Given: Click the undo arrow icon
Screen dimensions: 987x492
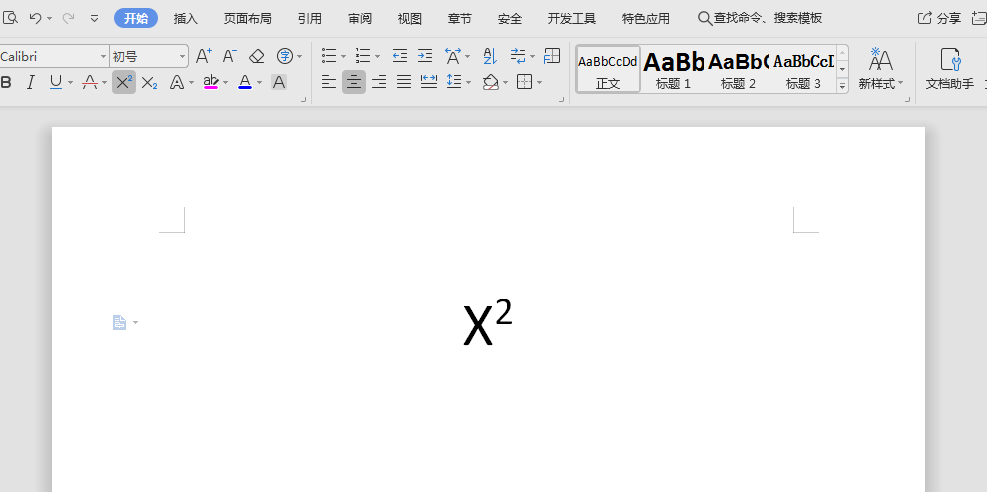Looking at the screenshot, I should tap(36, 18).
